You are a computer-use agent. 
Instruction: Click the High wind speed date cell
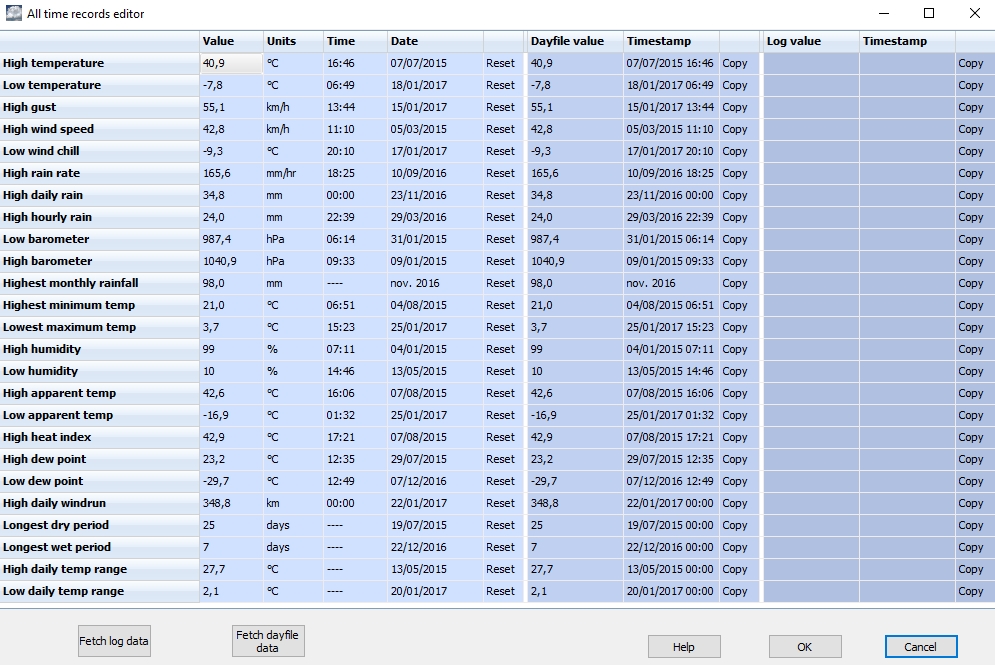[434, 129]
